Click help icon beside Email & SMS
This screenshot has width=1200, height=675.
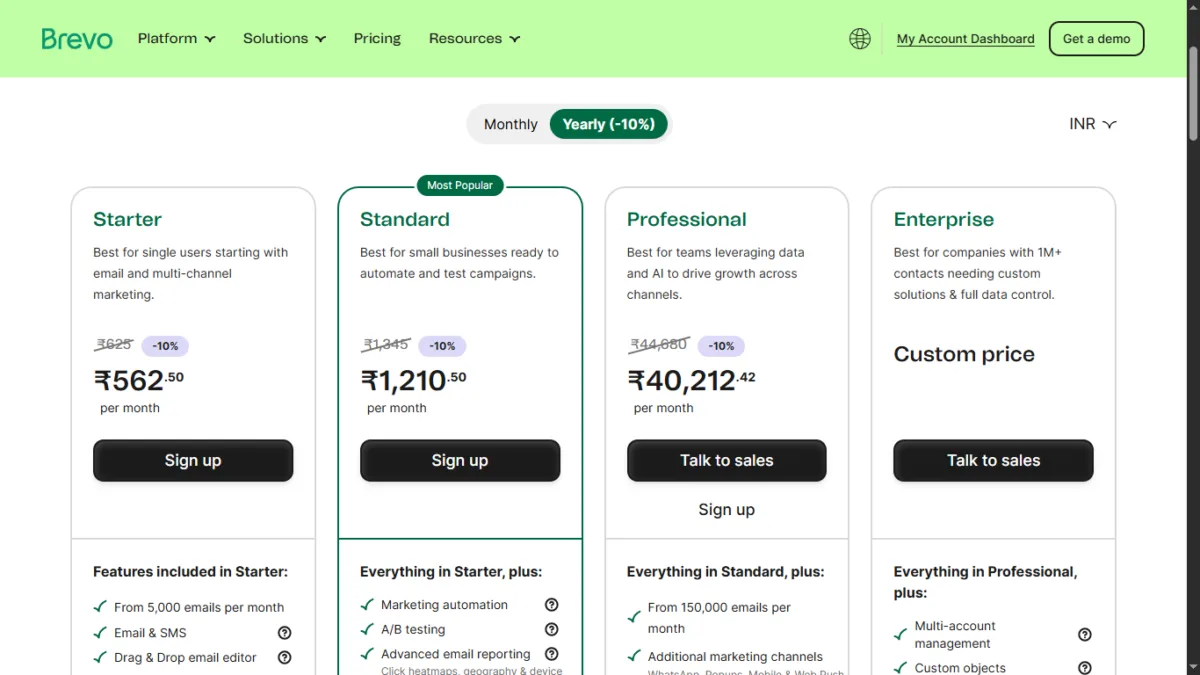[285, 633]
